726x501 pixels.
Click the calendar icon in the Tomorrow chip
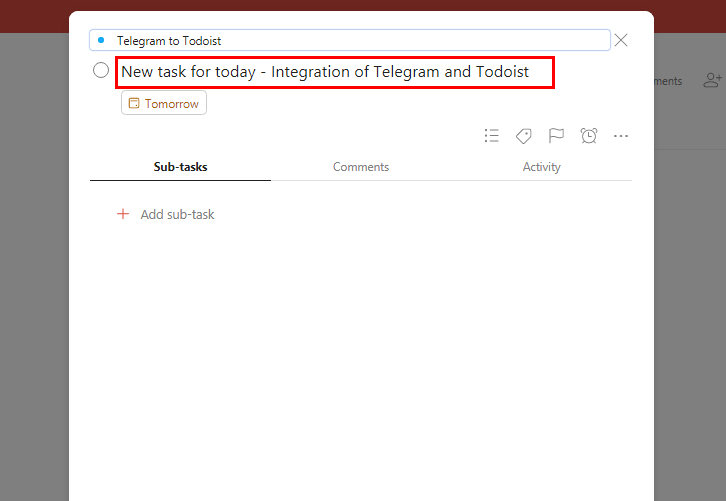(134, 103)
